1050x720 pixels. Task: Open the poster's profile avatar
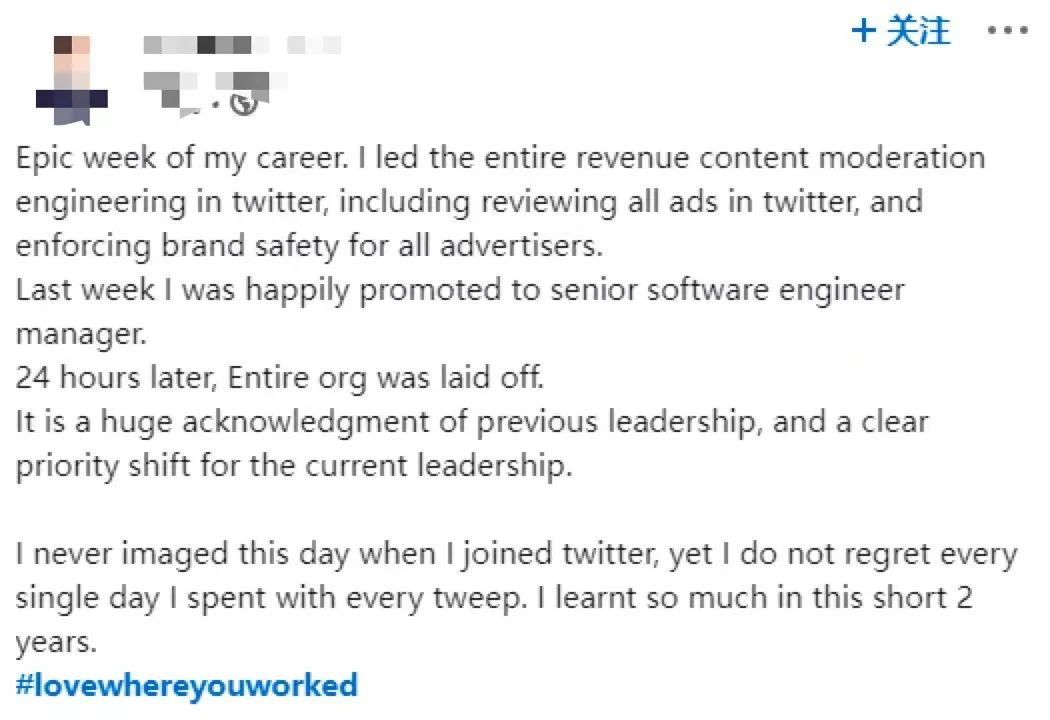click(x=71, y=80)
